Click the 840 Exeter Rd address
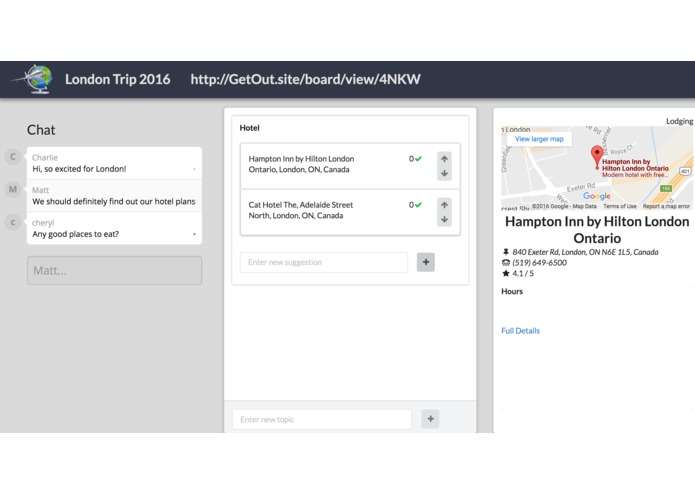This screenshot has width=695, height=494. 585,252
